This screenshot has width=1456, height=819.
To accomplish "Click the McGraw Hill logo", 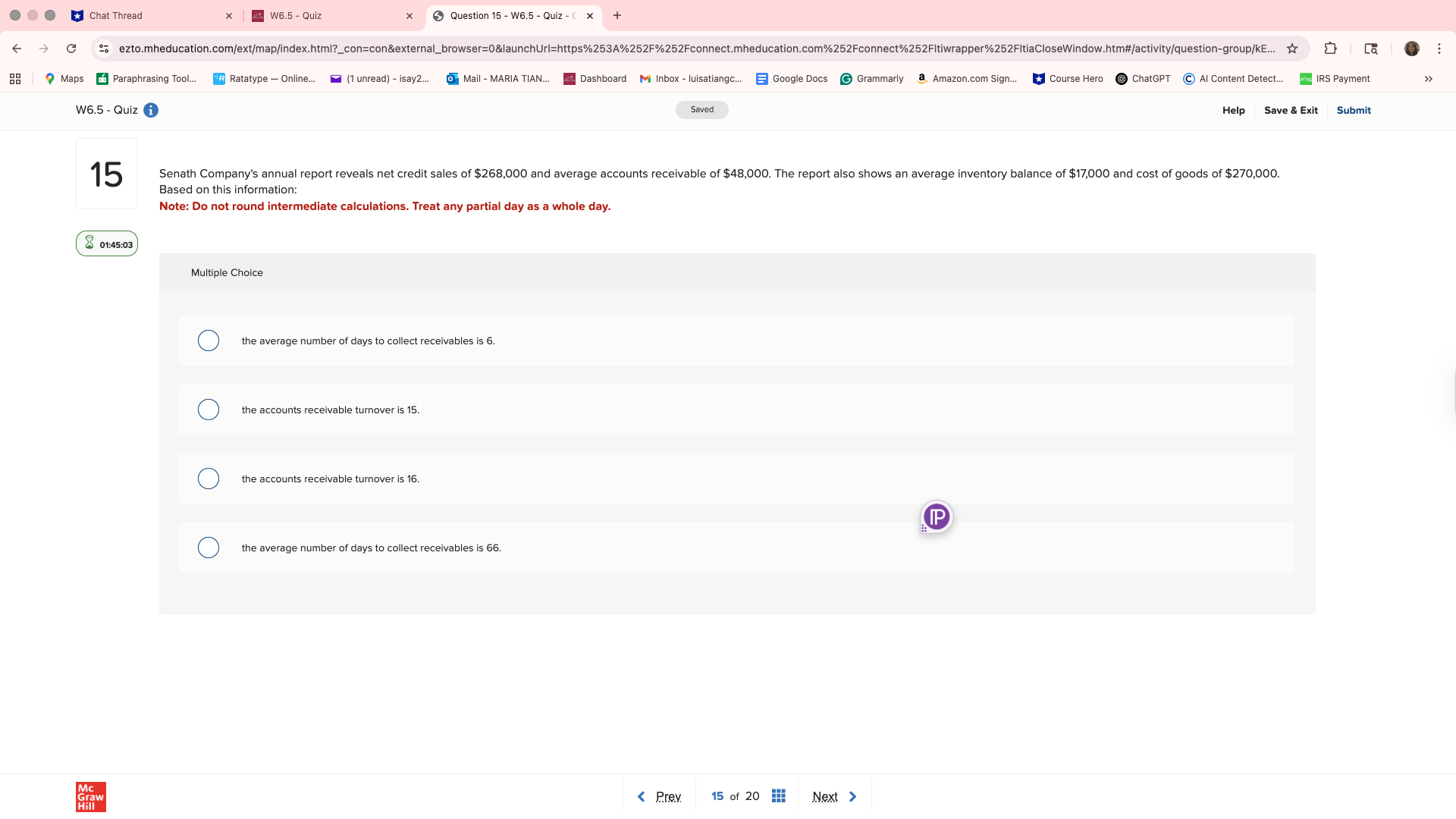I will [x=90, y=796].
